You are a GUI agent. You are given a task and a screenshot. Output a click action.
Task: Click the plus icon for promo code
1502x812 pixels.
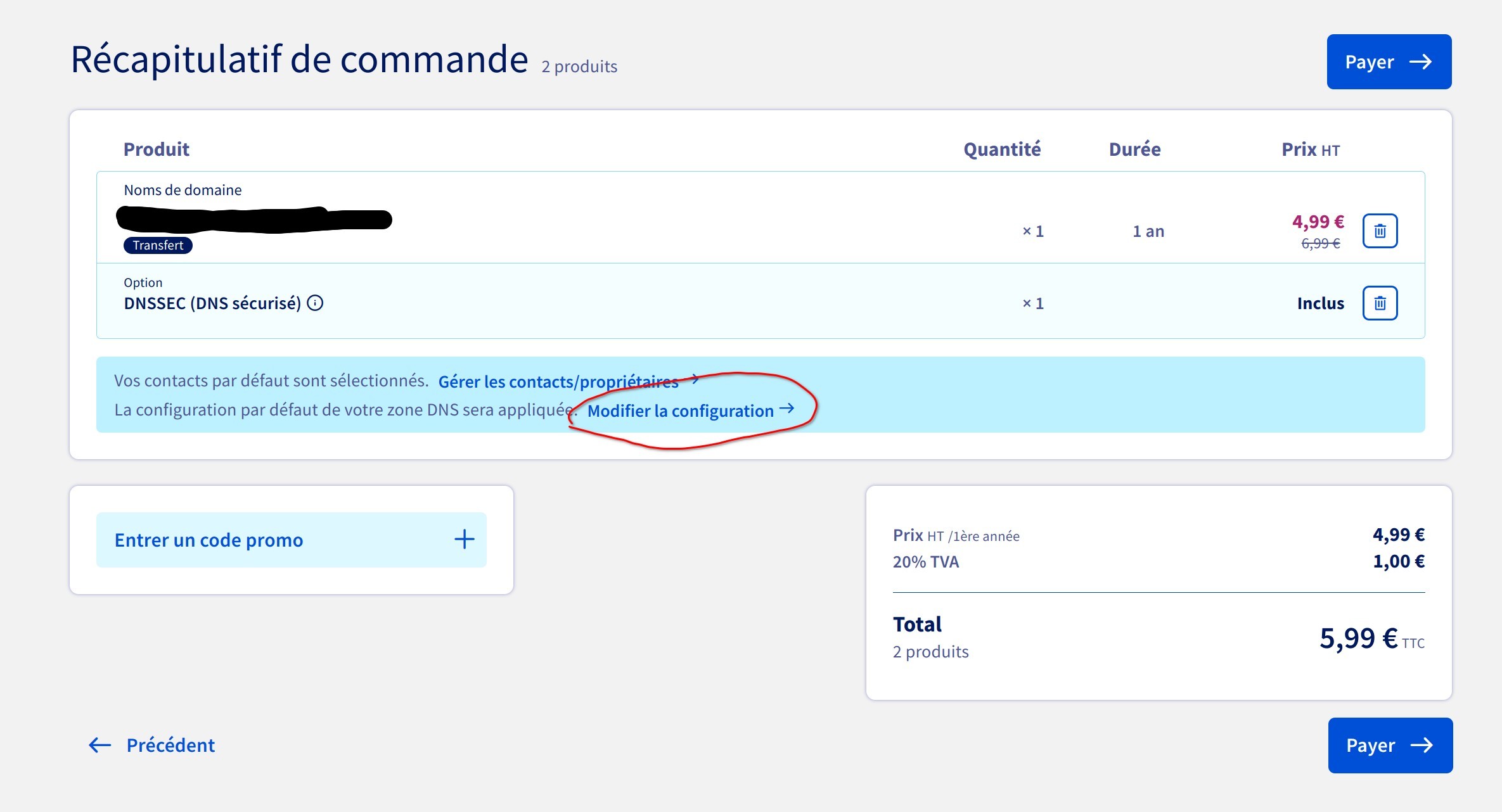tap(464, 540)
